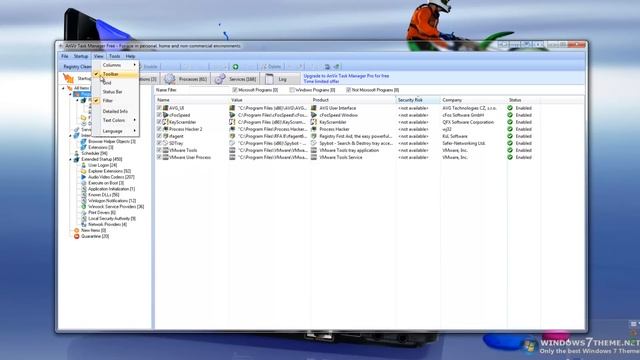The height and width of the screenshot is (360, 640).
Task: Select the Known DLLs tree item
Action: [x=104, y=195]
